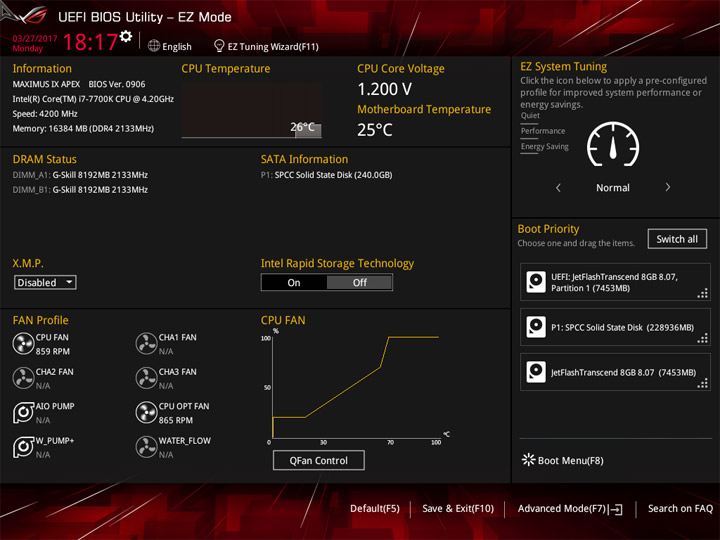720x540 pixels.
Task: Open the X.M.P. Disabled dropdown
Action: [x=45, y=282]
